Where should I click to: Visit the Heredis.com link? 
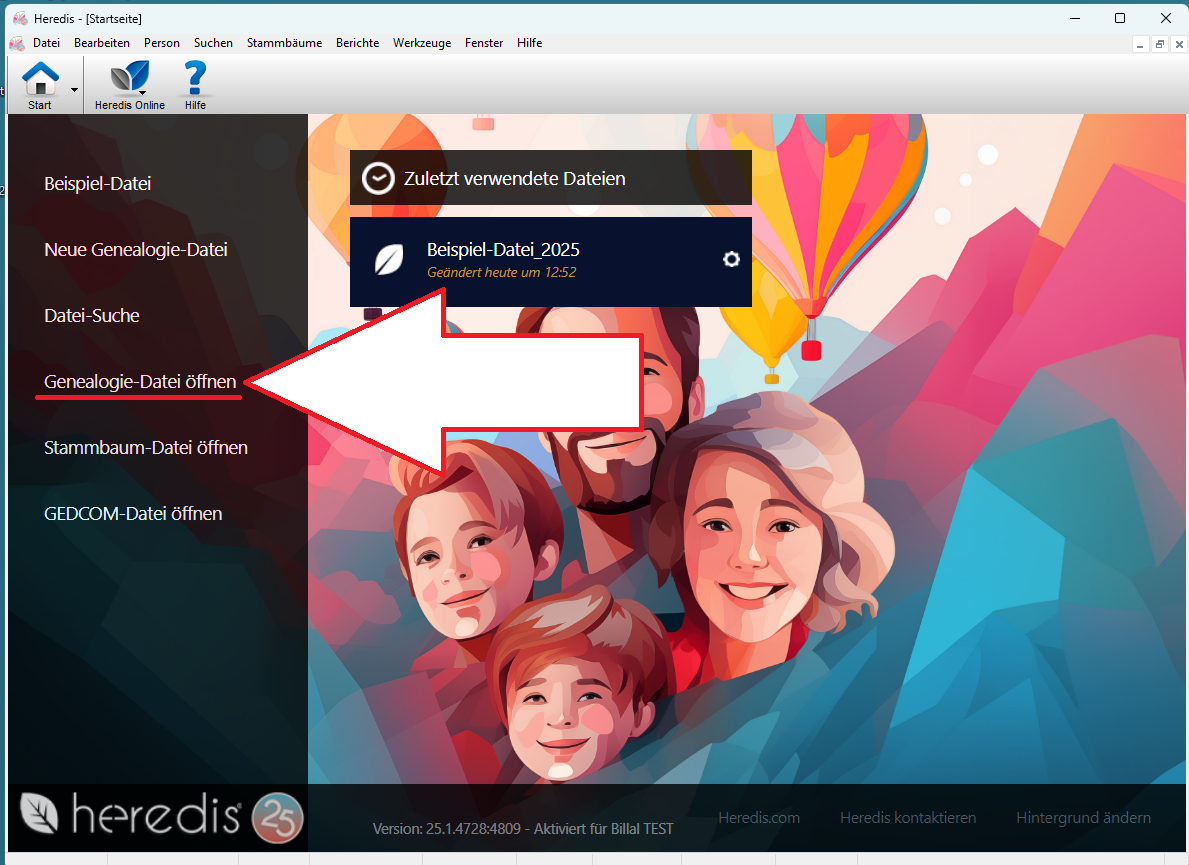coord(759,818)
